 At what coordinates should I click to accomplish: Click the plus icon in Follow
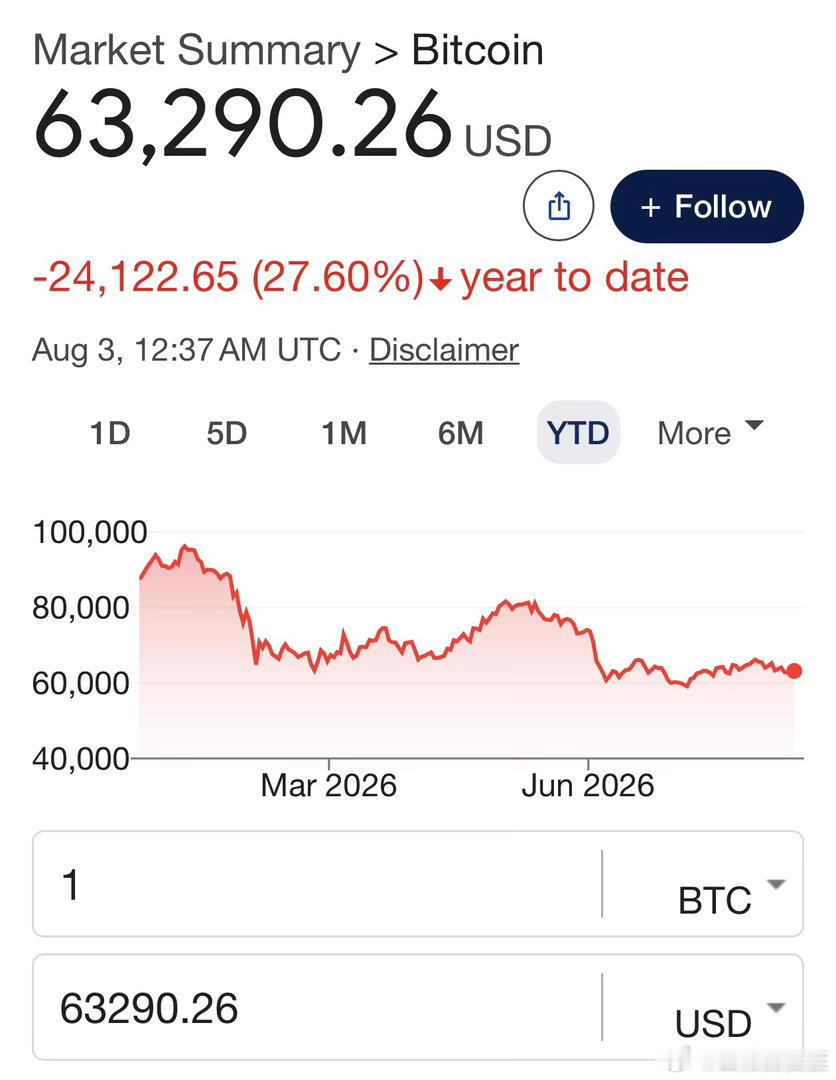point(651,207)
